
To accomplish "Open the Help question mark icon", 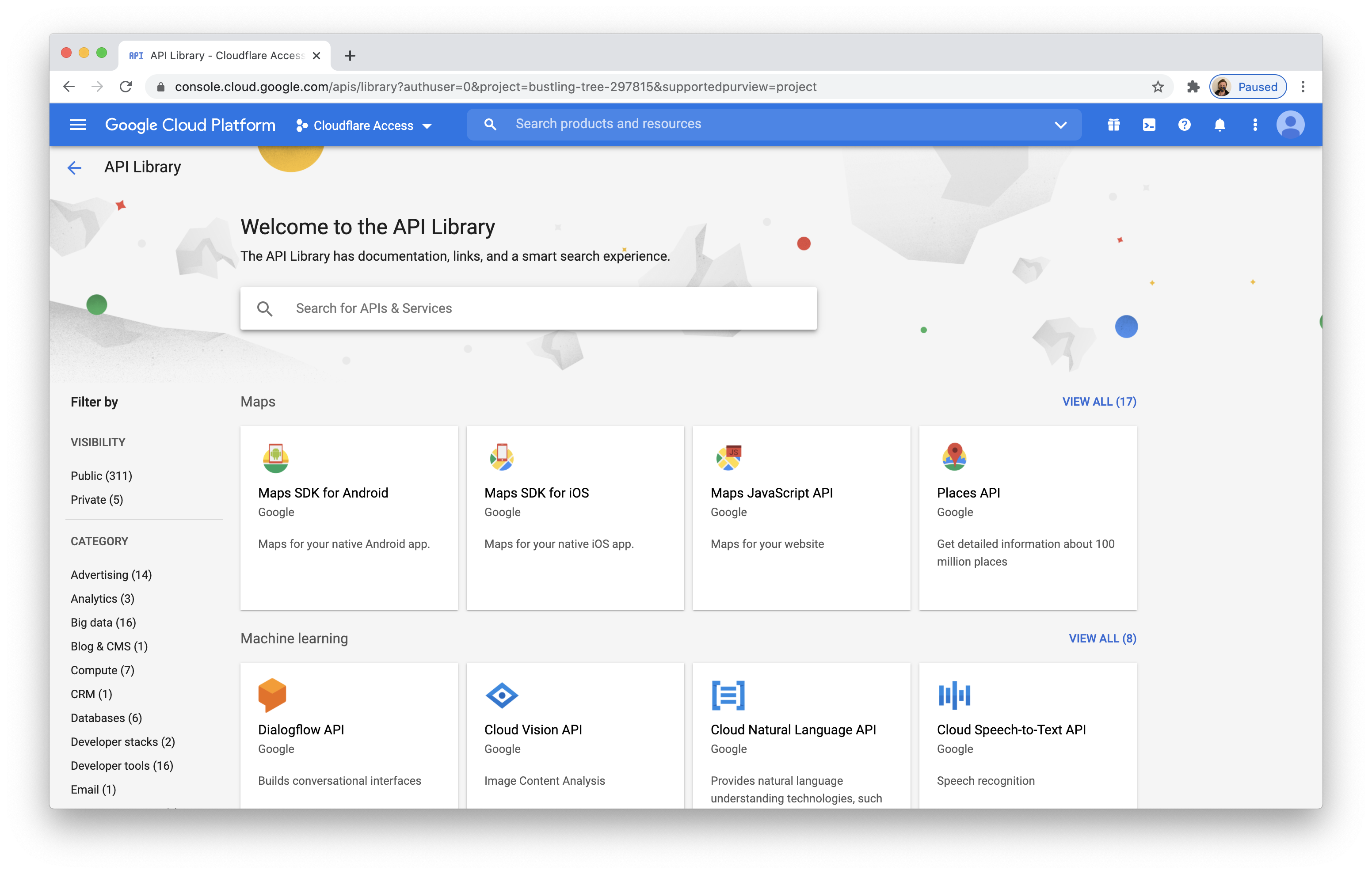I will click(x=1185, y=124).
